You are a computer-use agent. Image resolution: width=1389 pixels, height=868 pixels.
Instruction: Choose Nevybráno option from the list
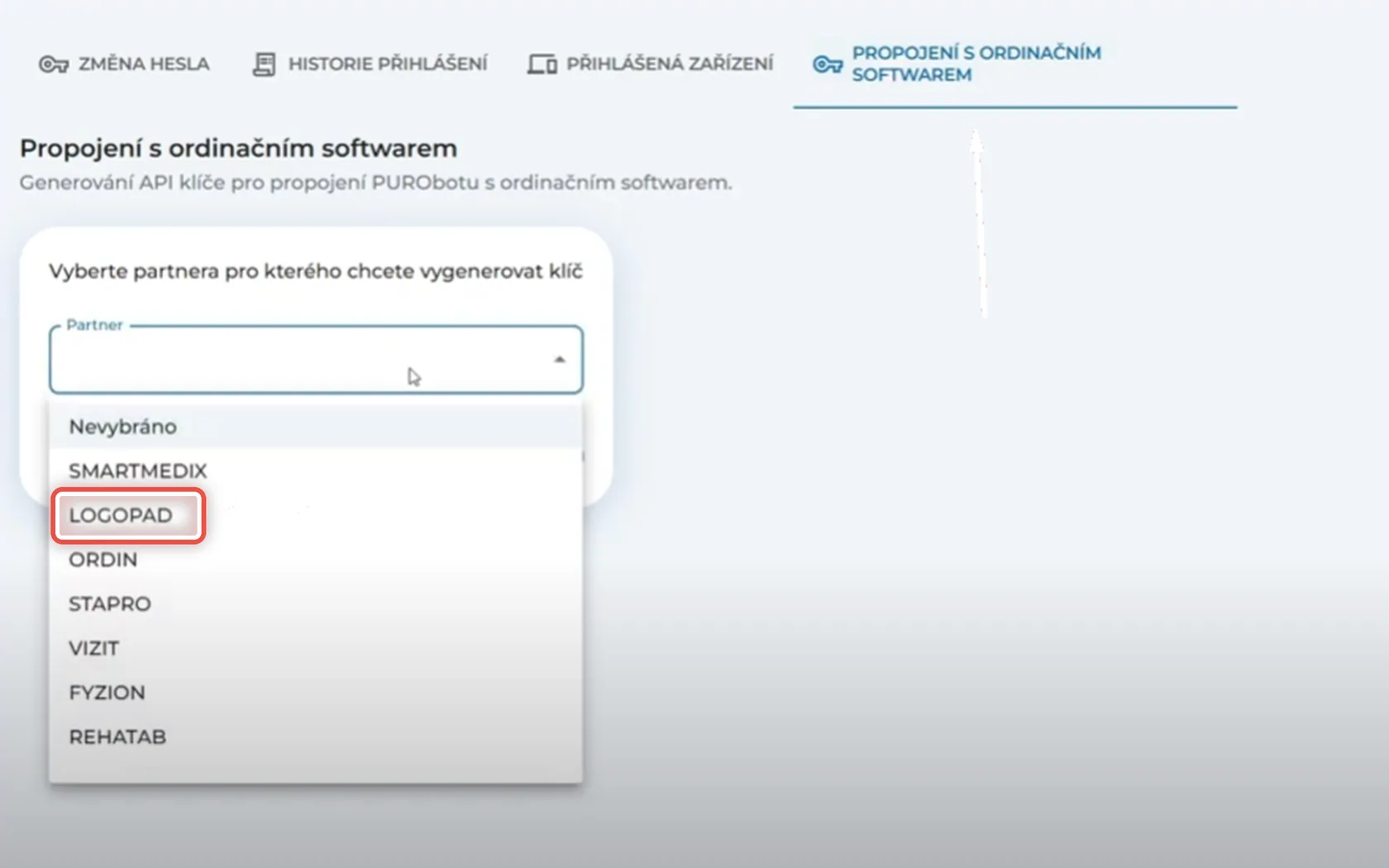[316, 427]
